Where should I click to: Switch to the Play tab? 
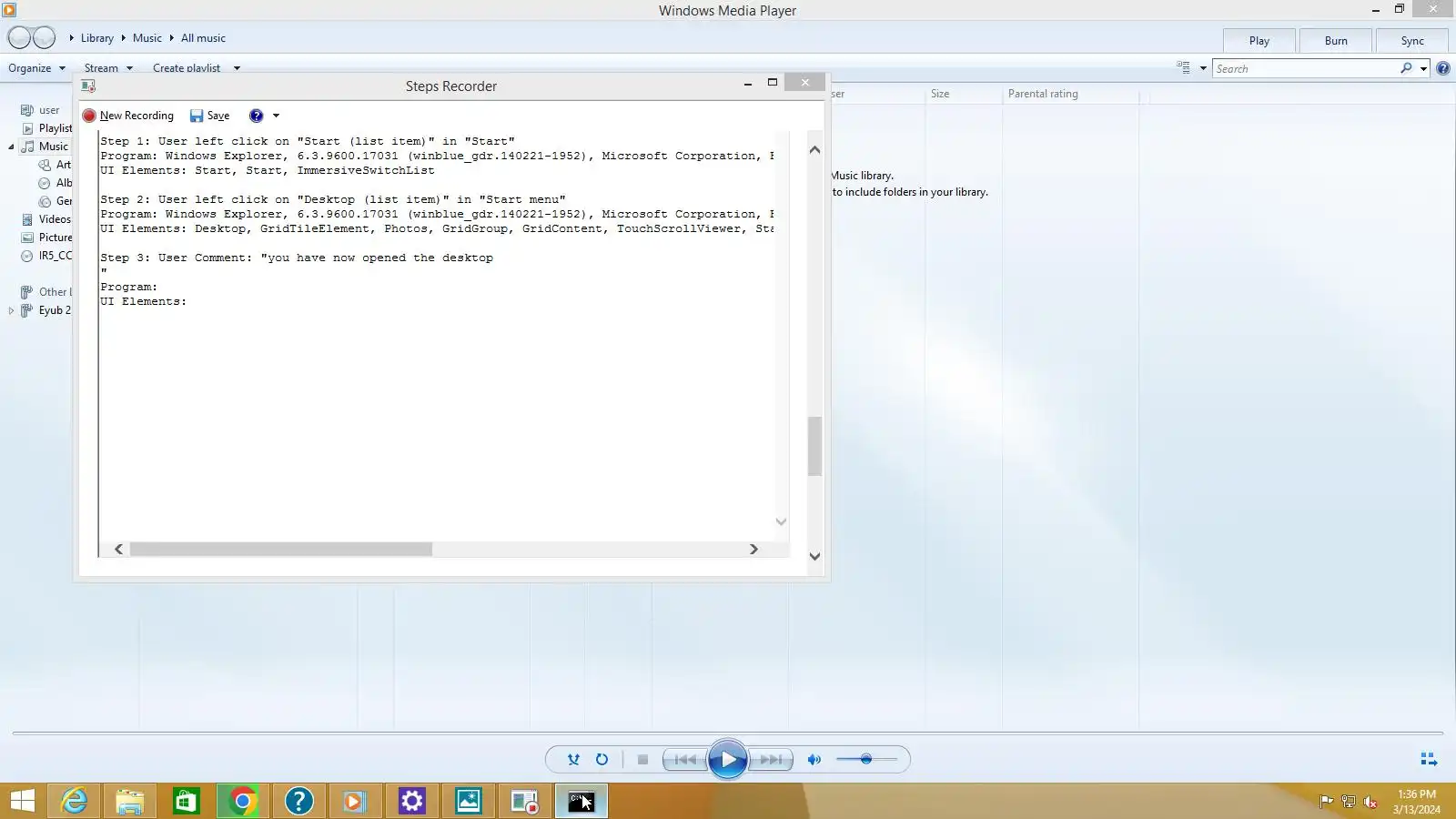click(x=1259, y=41)
